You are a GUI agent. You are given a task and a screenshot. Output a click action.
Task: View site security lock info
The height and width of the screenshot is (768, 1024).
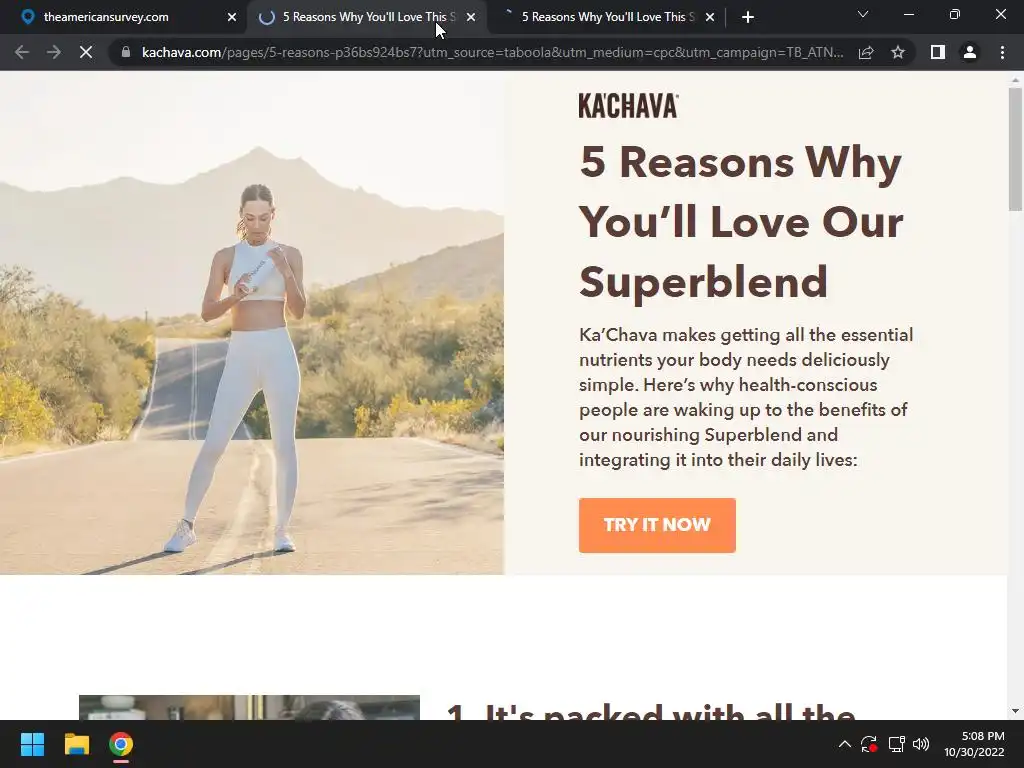pos(126,52)
